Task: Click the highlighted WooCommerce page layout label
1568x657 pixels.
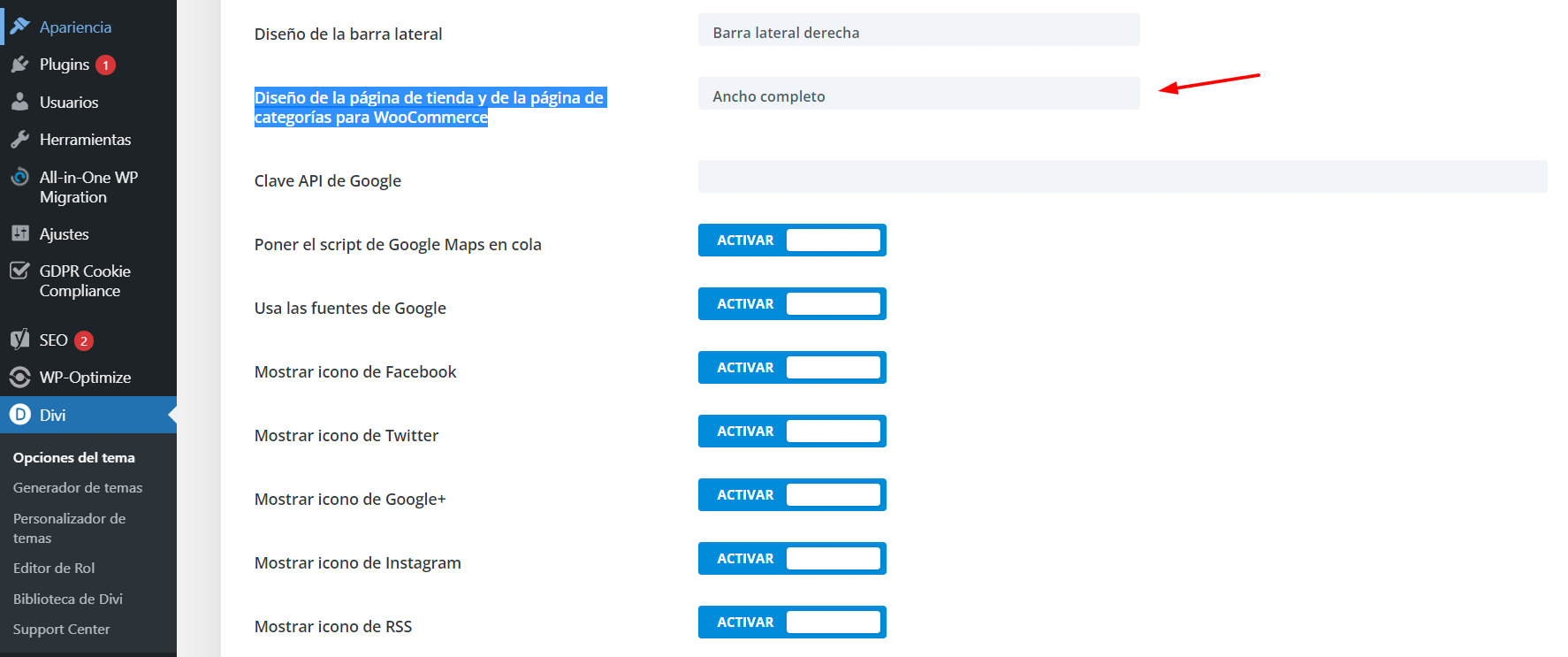Action: (x=430, y=107)
